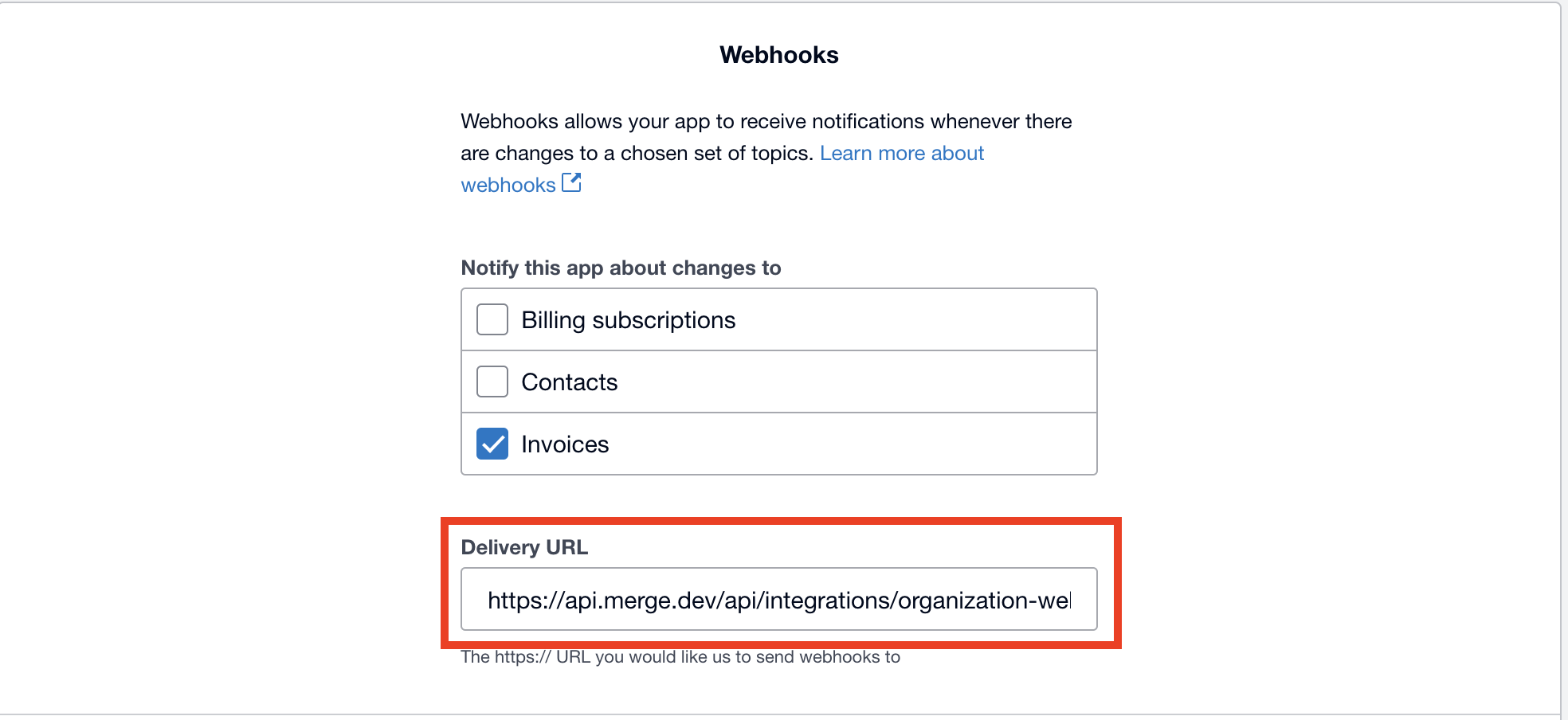
Task: Click the 'Invoices' label text
Action: tap(565, 444)
